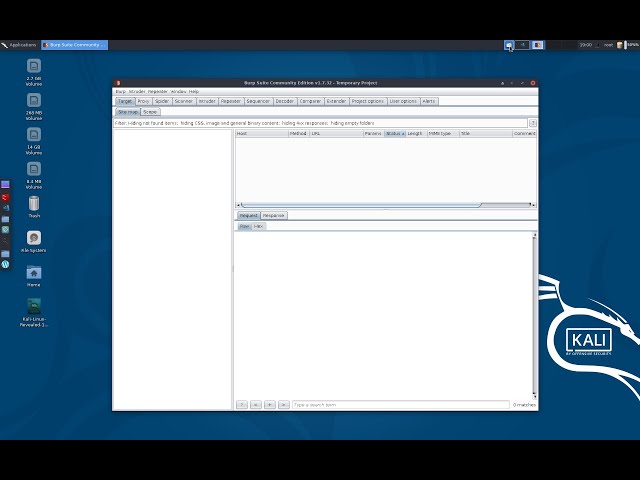The height and width of the screenshot is (480, 640).
Task: Sort by the MIME type column header
Action: click(443, 133)
